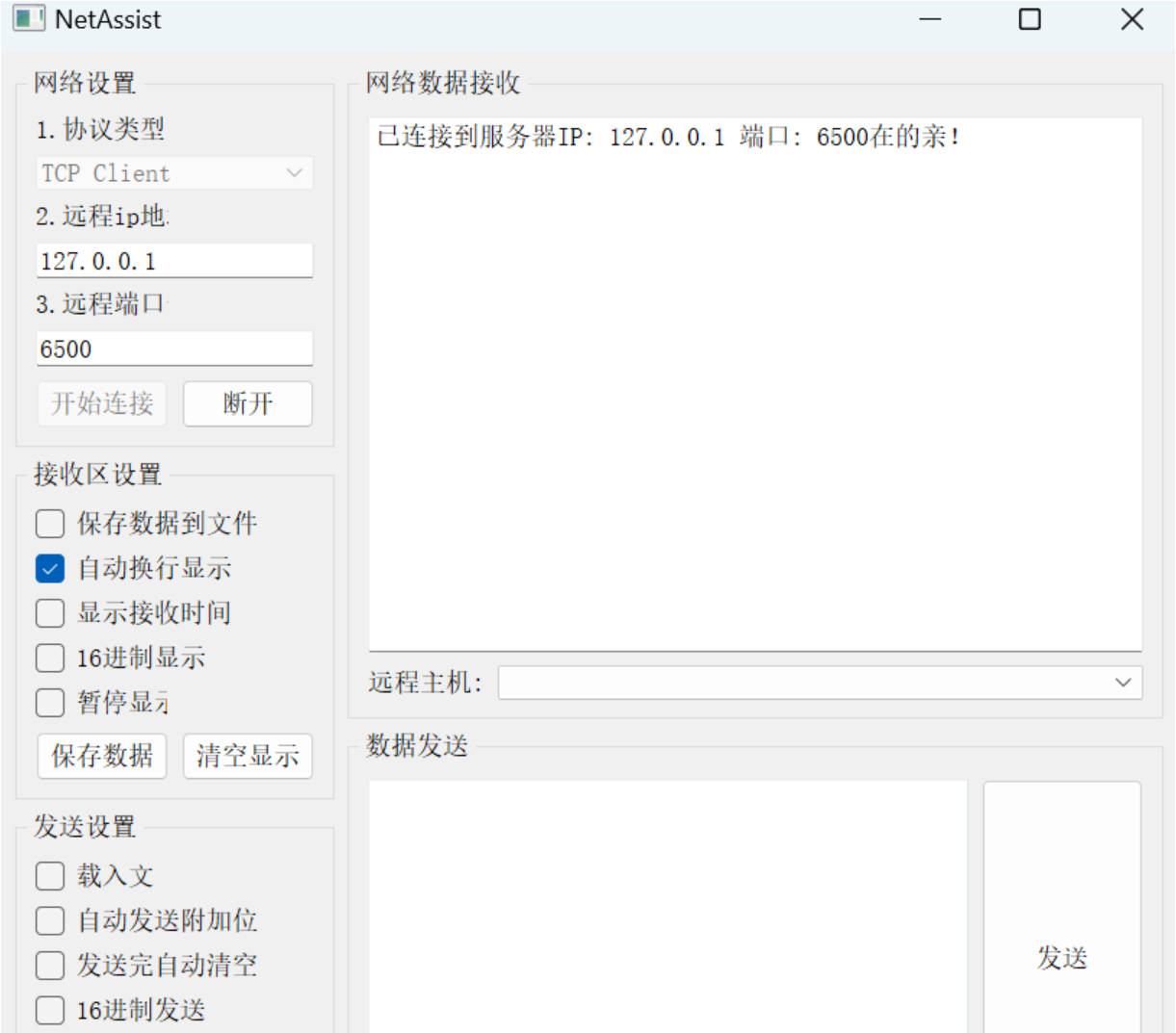Uncheck 自动换行显示 checkbox
The width and height of the screenshot is (1176, 1033).
click(50, 569)
